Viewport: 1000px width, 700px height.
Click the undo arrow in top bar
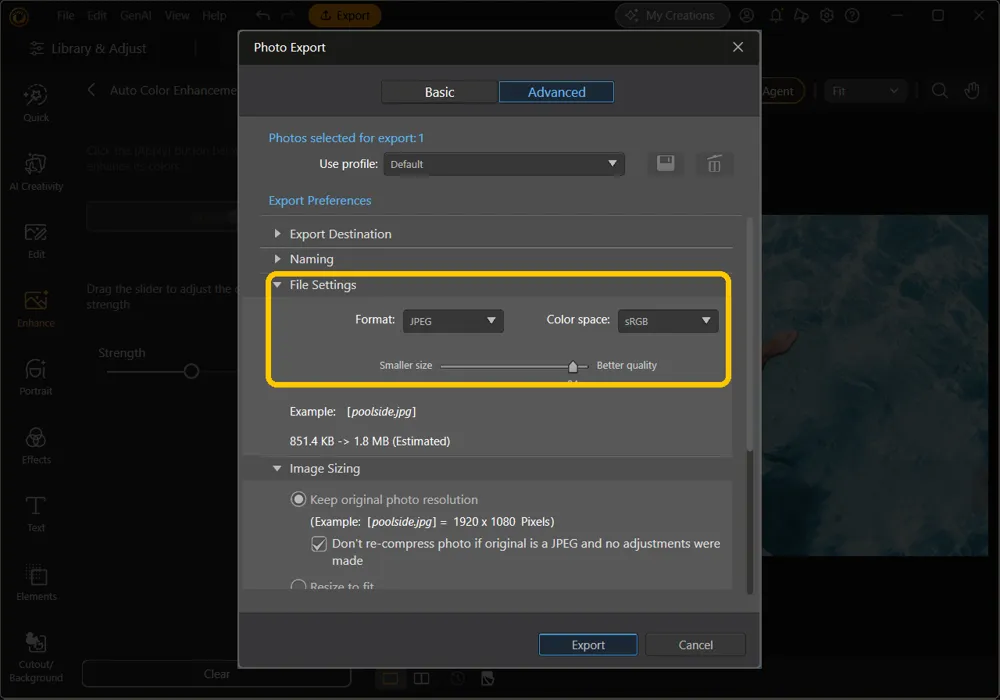tap(263, 15)
